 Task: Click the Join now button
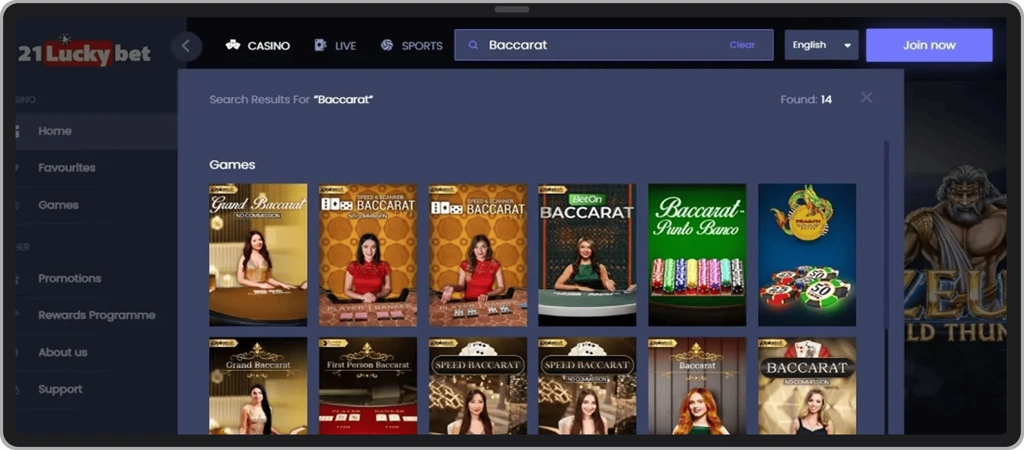tap(929, 45)
